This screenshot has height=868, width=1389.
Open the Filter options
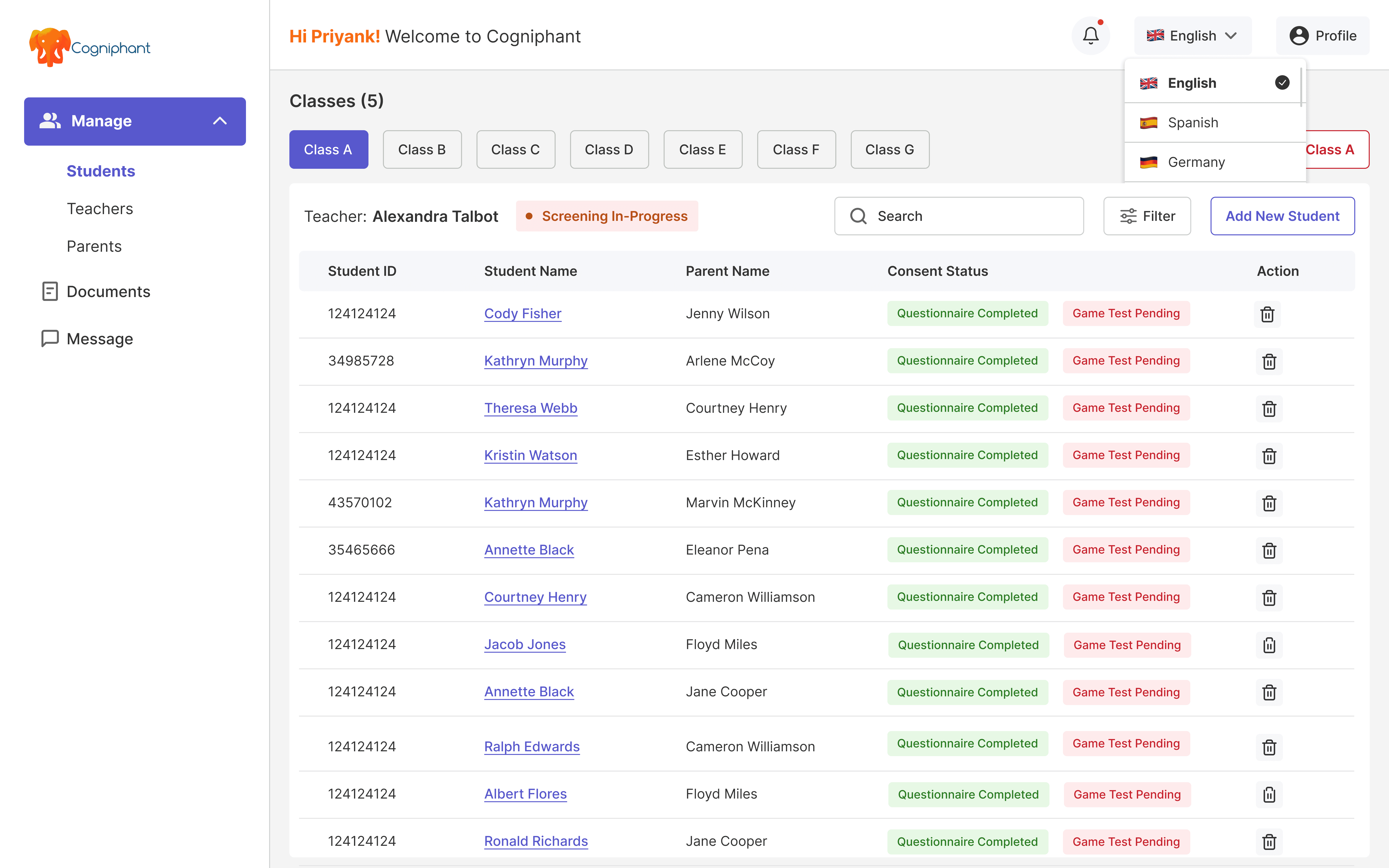tap(1147, 216)
